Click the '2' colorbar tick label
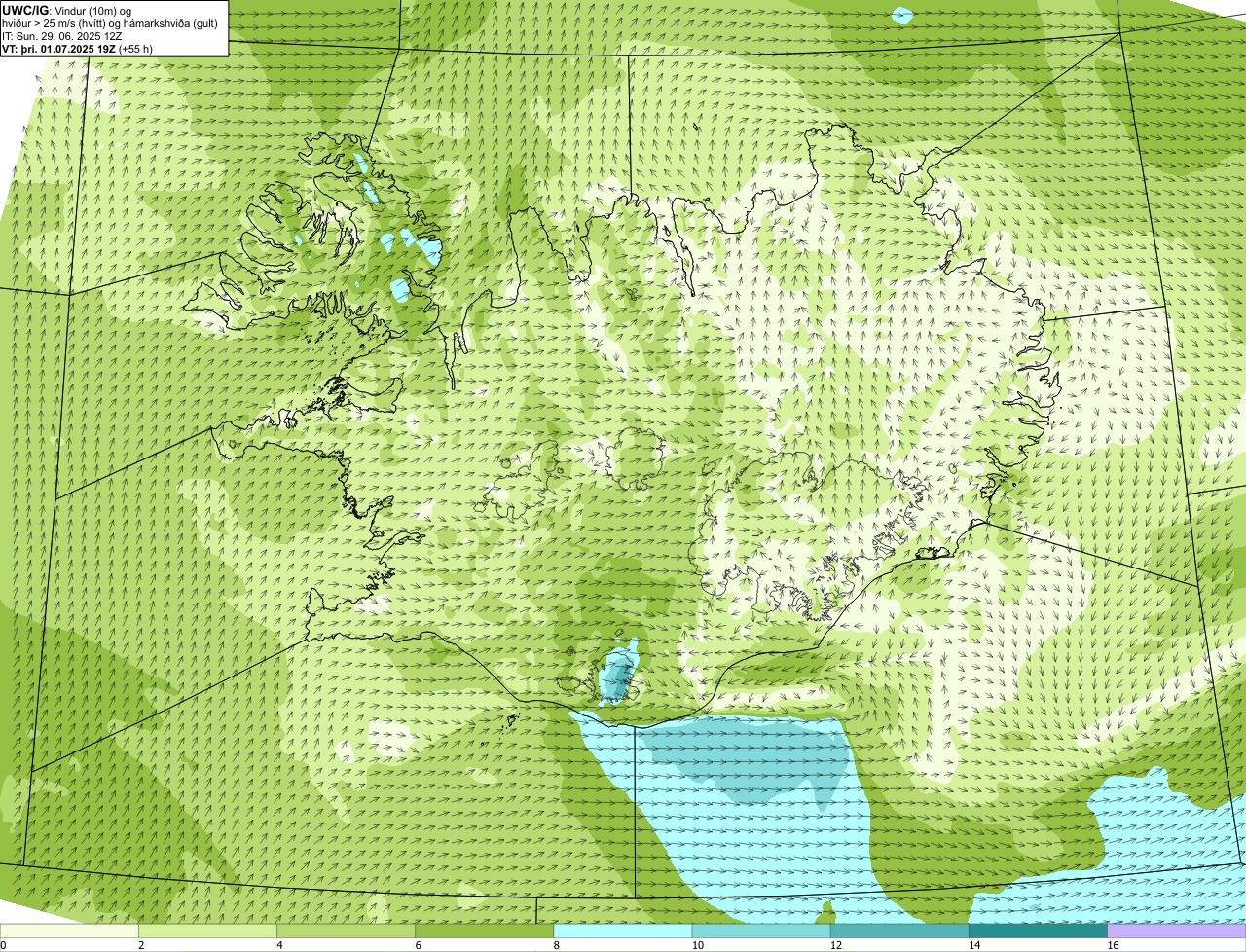Screen dimensions: 1246x952 141,945
